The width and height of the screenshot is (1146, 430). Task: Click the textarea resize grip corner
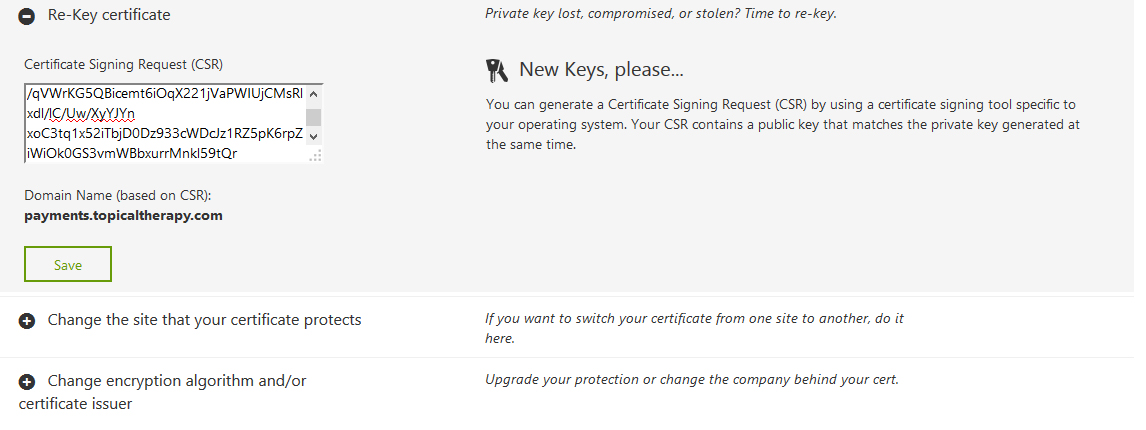(315, 156)
